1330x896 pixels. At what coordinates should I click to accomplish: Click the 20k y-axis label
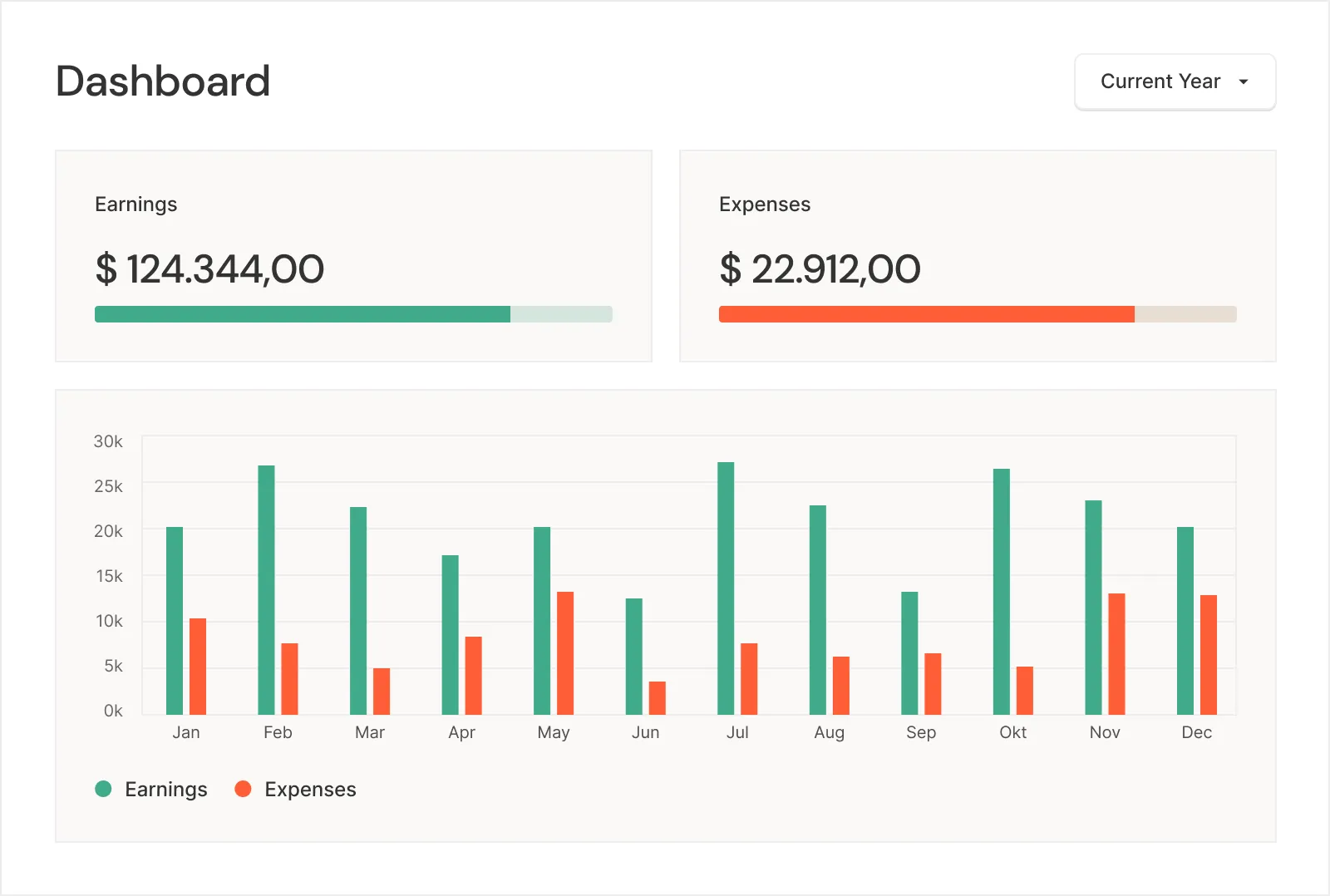coord(108,531)
